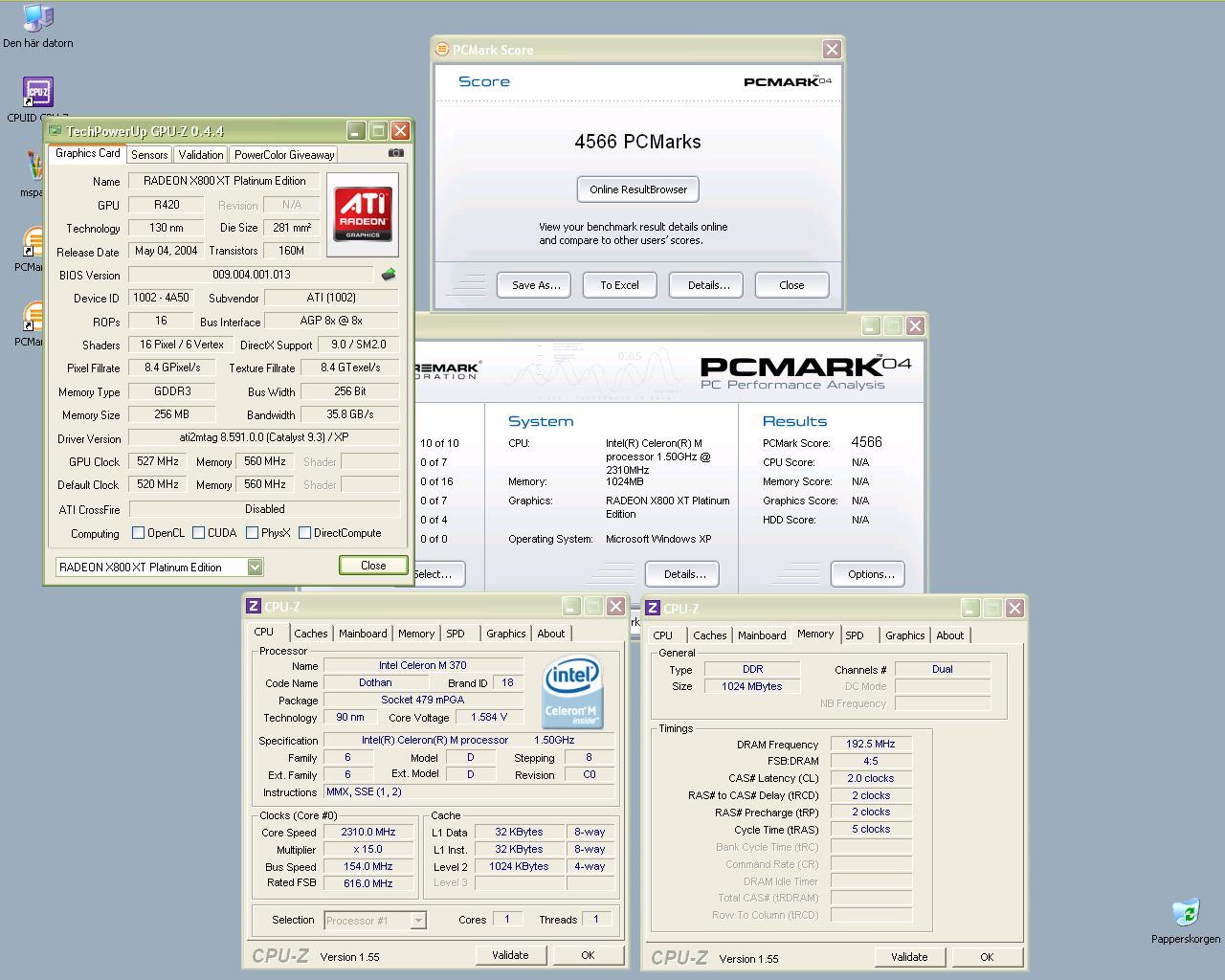Open About tab in left CPU-Z window
This screenshot has height=980, width=1225.
pos(550,634)
